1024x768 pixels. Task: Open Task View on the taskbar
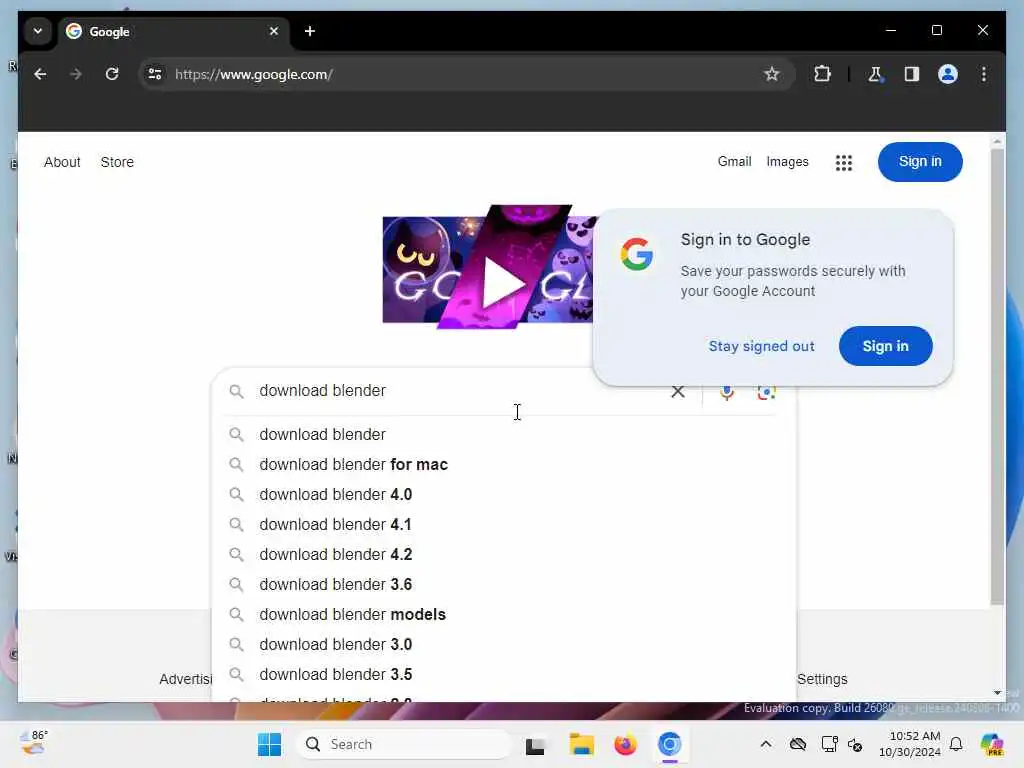click(x=536, y=744)
